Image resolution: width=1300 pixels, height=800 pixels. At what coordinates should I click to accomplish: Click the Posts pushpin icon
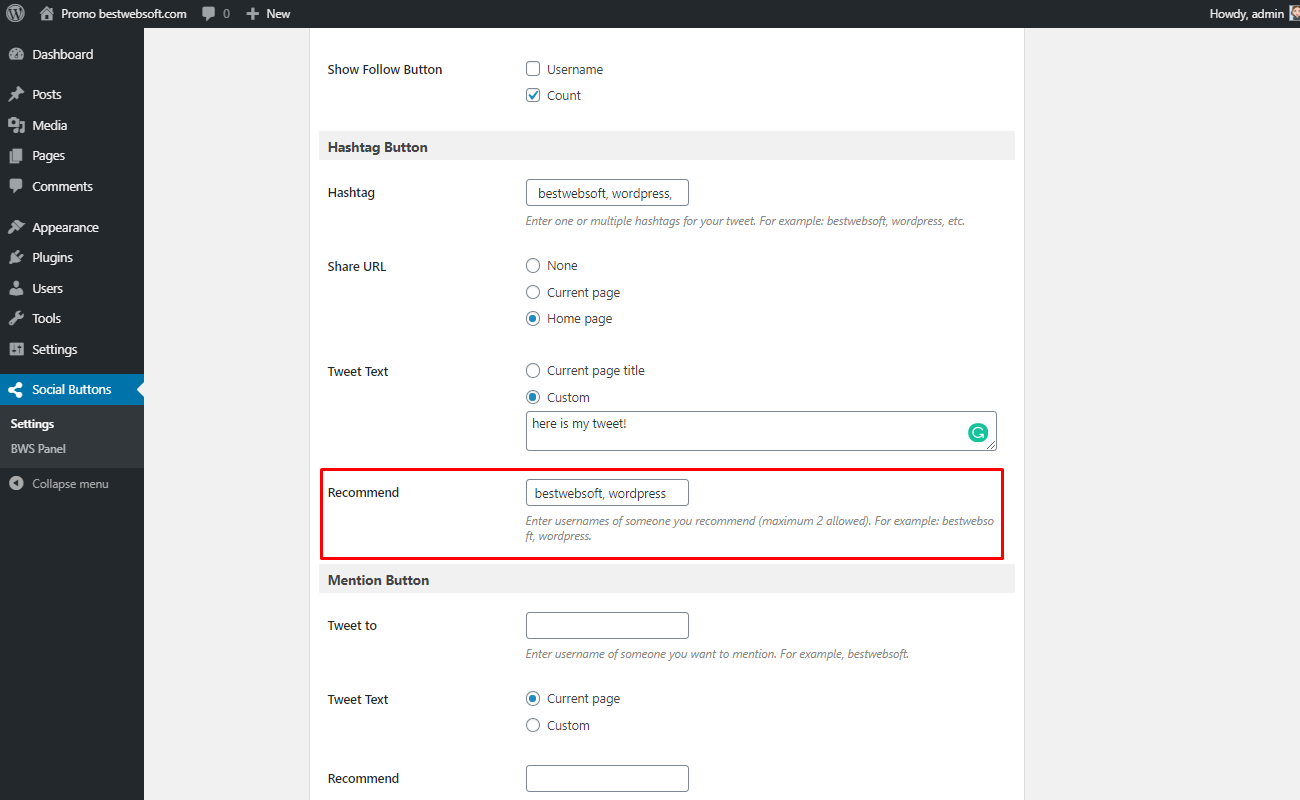click(16, 94)
